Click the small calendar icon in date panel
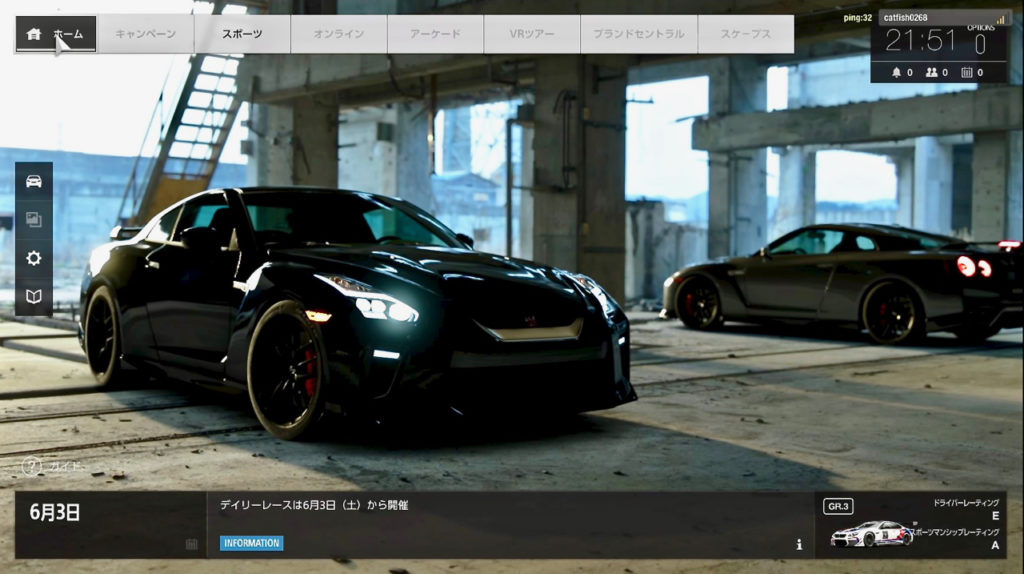The width and height of the screenshot is (1024, 574). click(x=191, y=544)
